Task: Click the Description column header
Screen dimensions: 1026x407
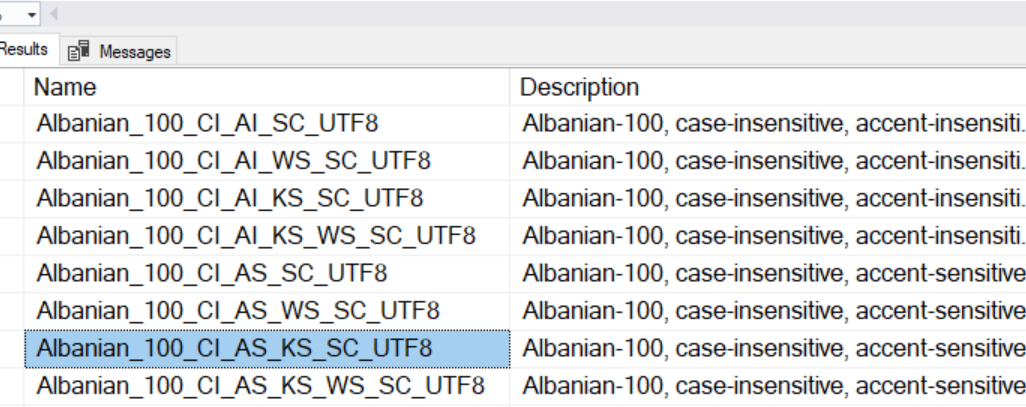Action: coord(579,87)
